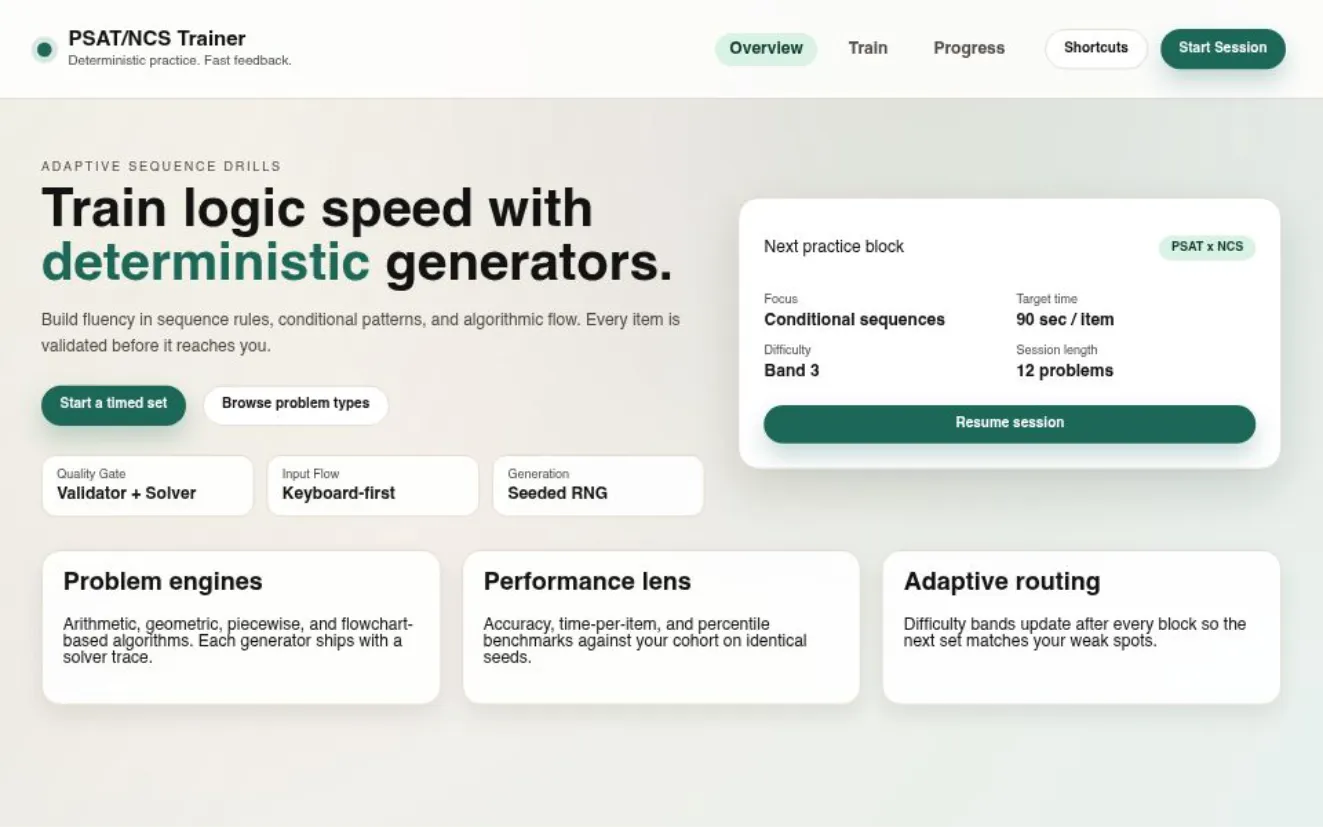Viewport: 1323px width, 828px height.
Task: Click the PSAT x NCS badge
Action: coord(1207,247)
